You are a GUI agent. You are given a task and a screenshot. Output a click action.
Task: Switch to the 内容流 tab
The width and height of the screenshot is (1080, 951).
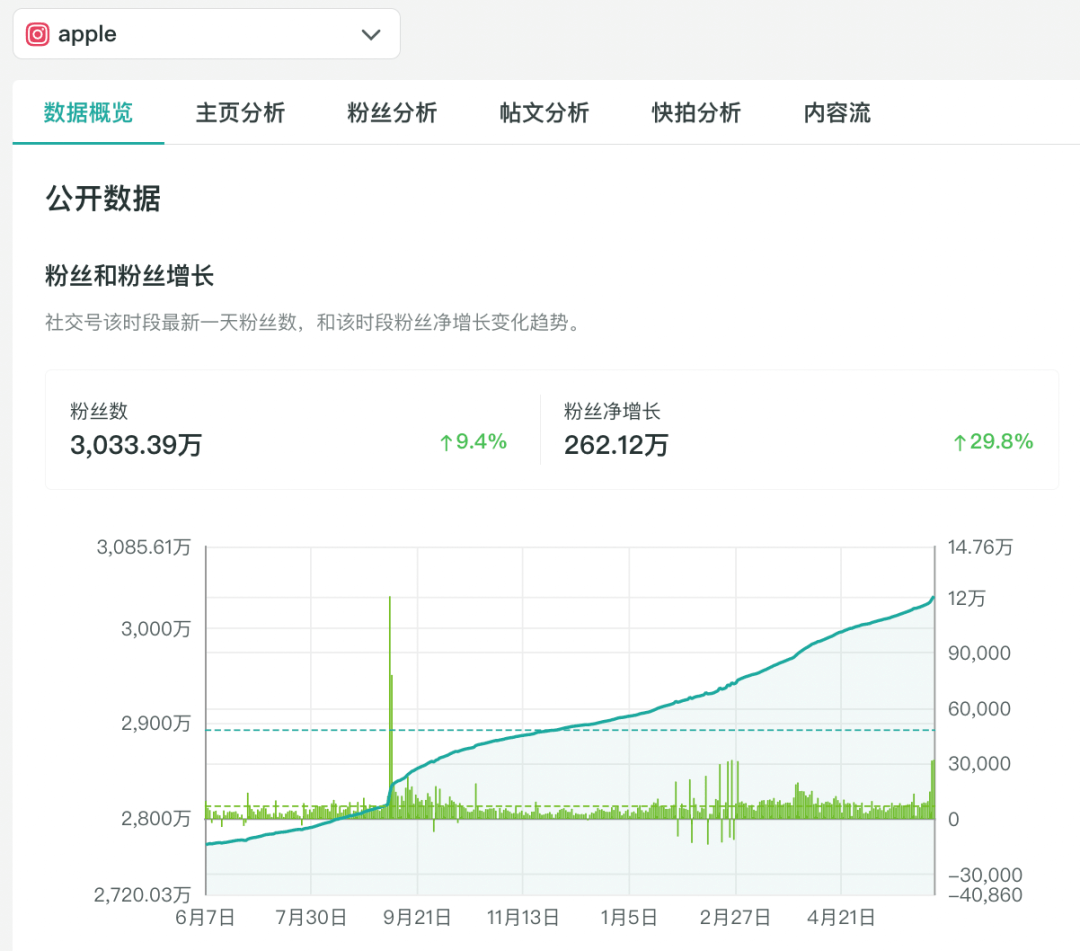coord(837,113)
